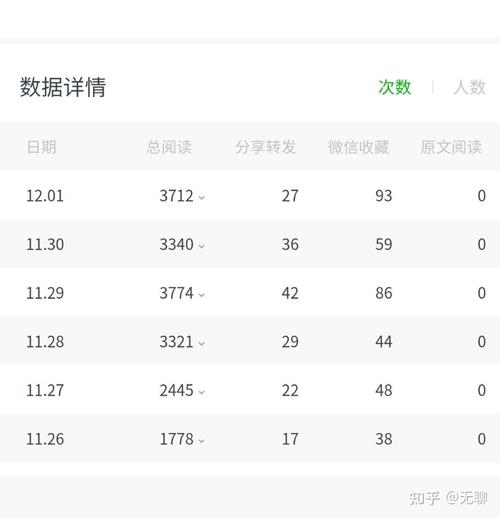Image resolution: width=500 pixels, height=518 pixels.
Task: Select the date 11.29 row
Action: coord(250,293)
